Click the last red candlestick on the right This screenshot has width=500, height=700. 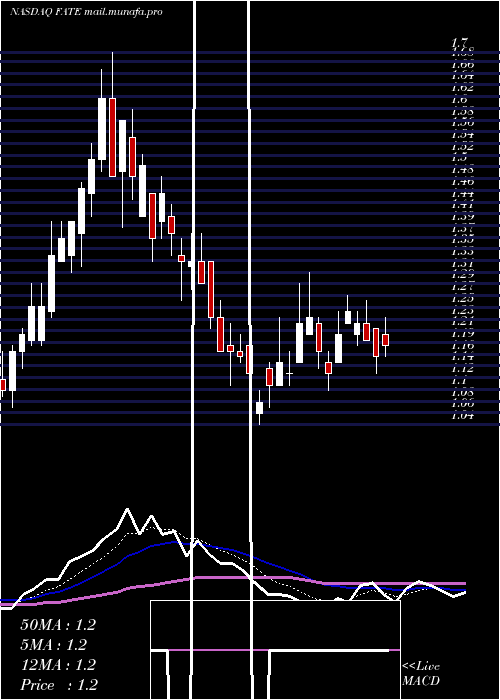pos(386,340)
